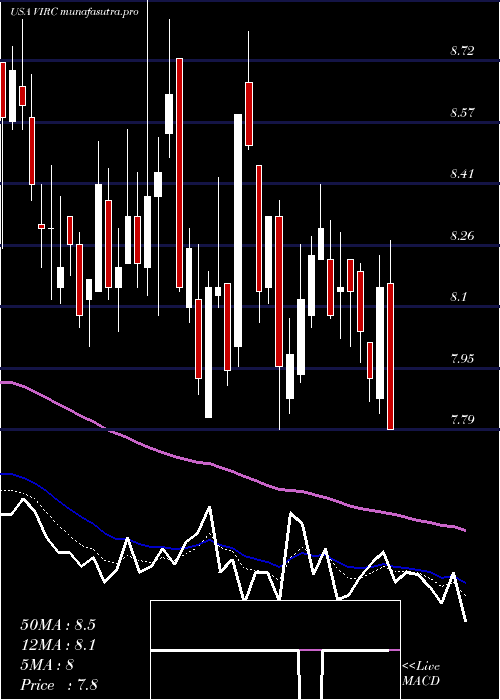Click the 8.26 price axis label
Image resolution: width=500 pixels, height=700 pixels.
pyautogui.click(x=462, y=235)
